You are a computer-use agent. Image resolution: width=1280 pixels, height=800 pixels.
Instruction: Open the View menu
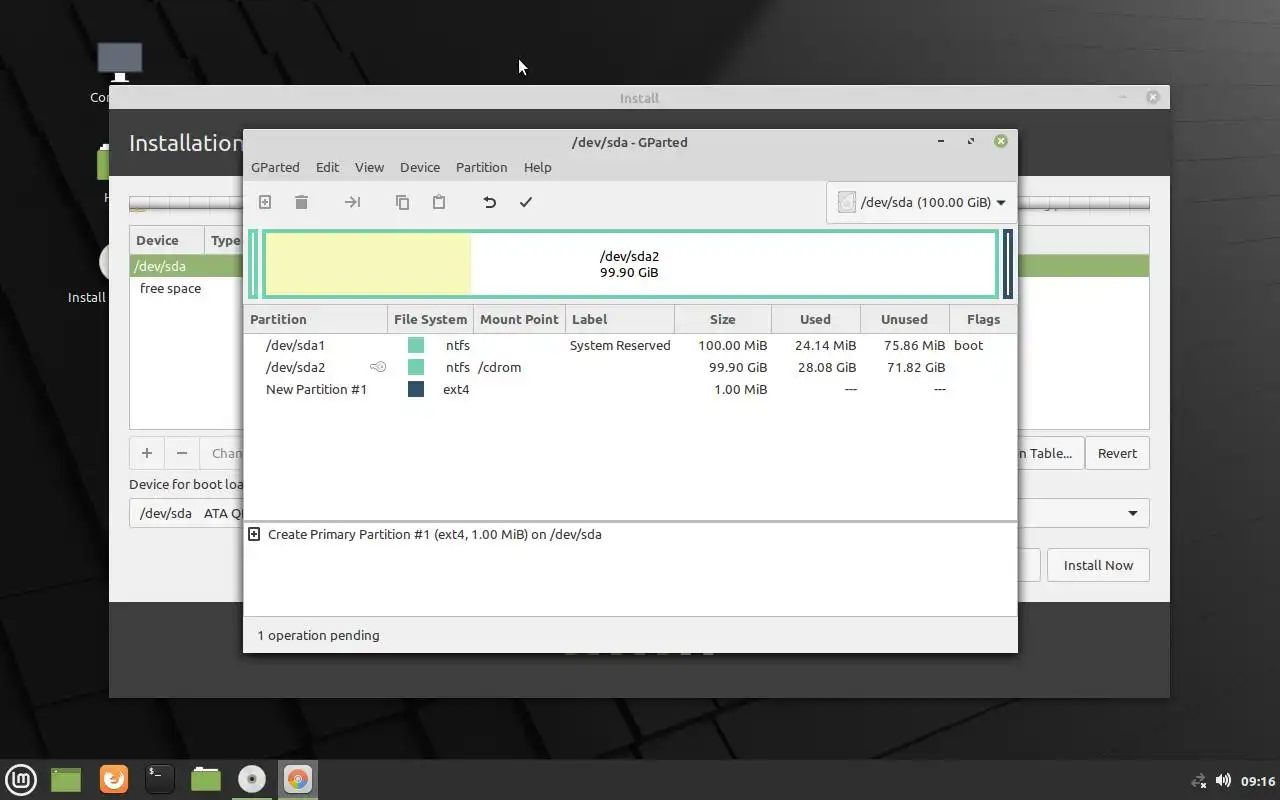click(369, 167)
